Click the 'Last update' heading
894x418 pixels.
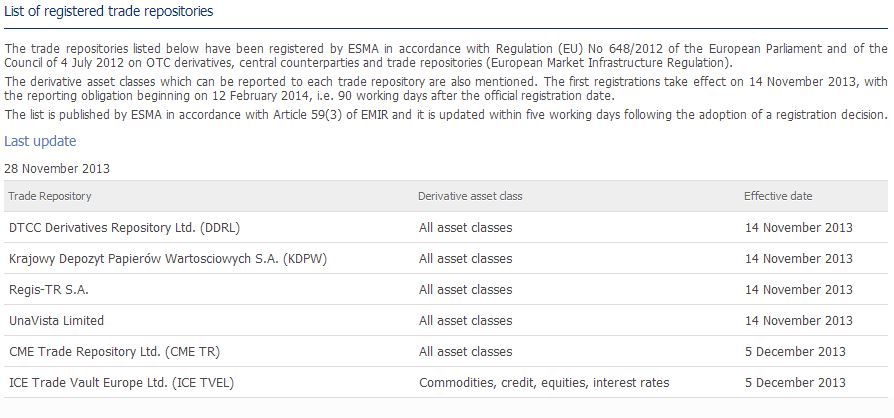(x=40, y=141)
